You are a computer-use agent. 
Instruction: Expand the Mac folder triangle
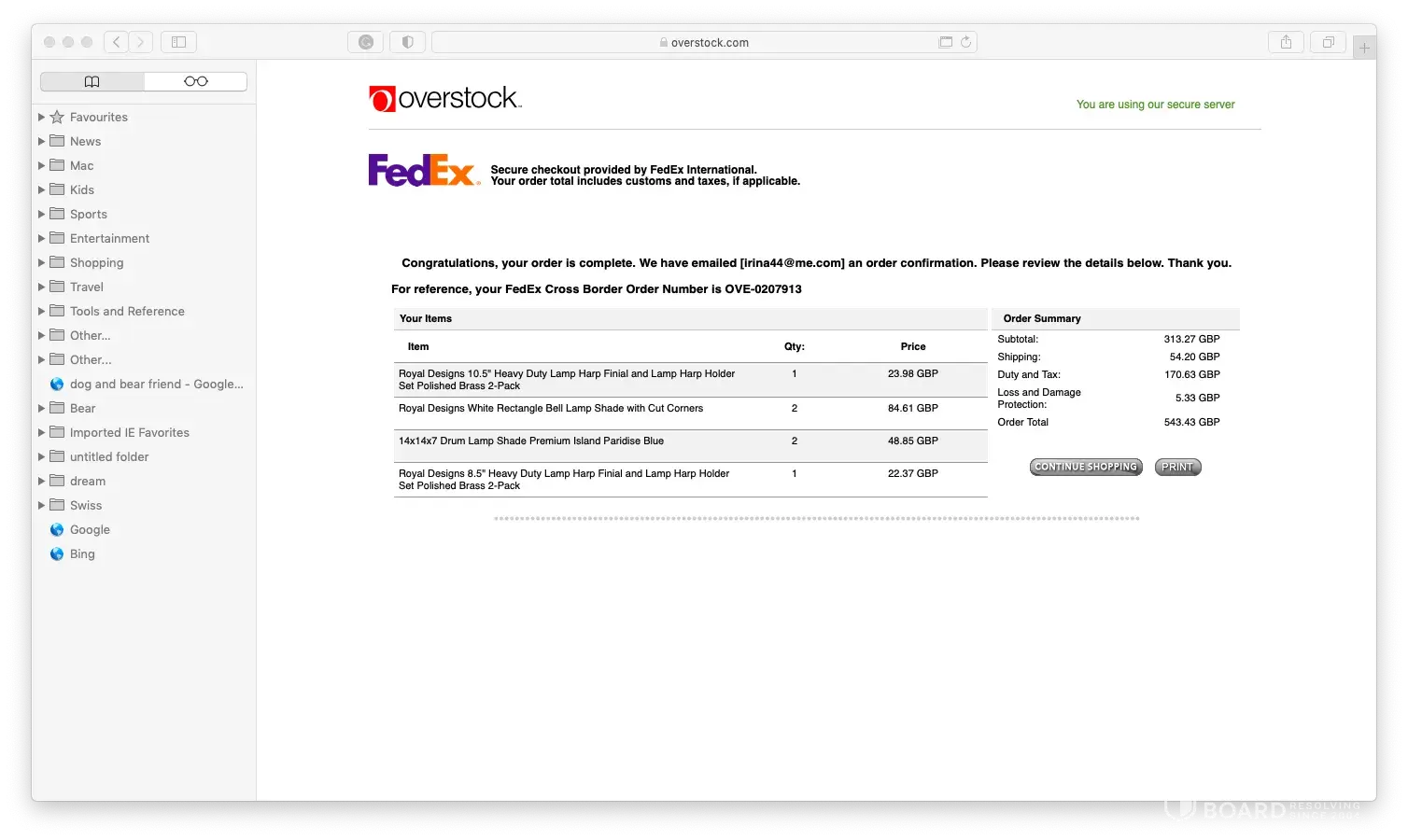[41, 165]
